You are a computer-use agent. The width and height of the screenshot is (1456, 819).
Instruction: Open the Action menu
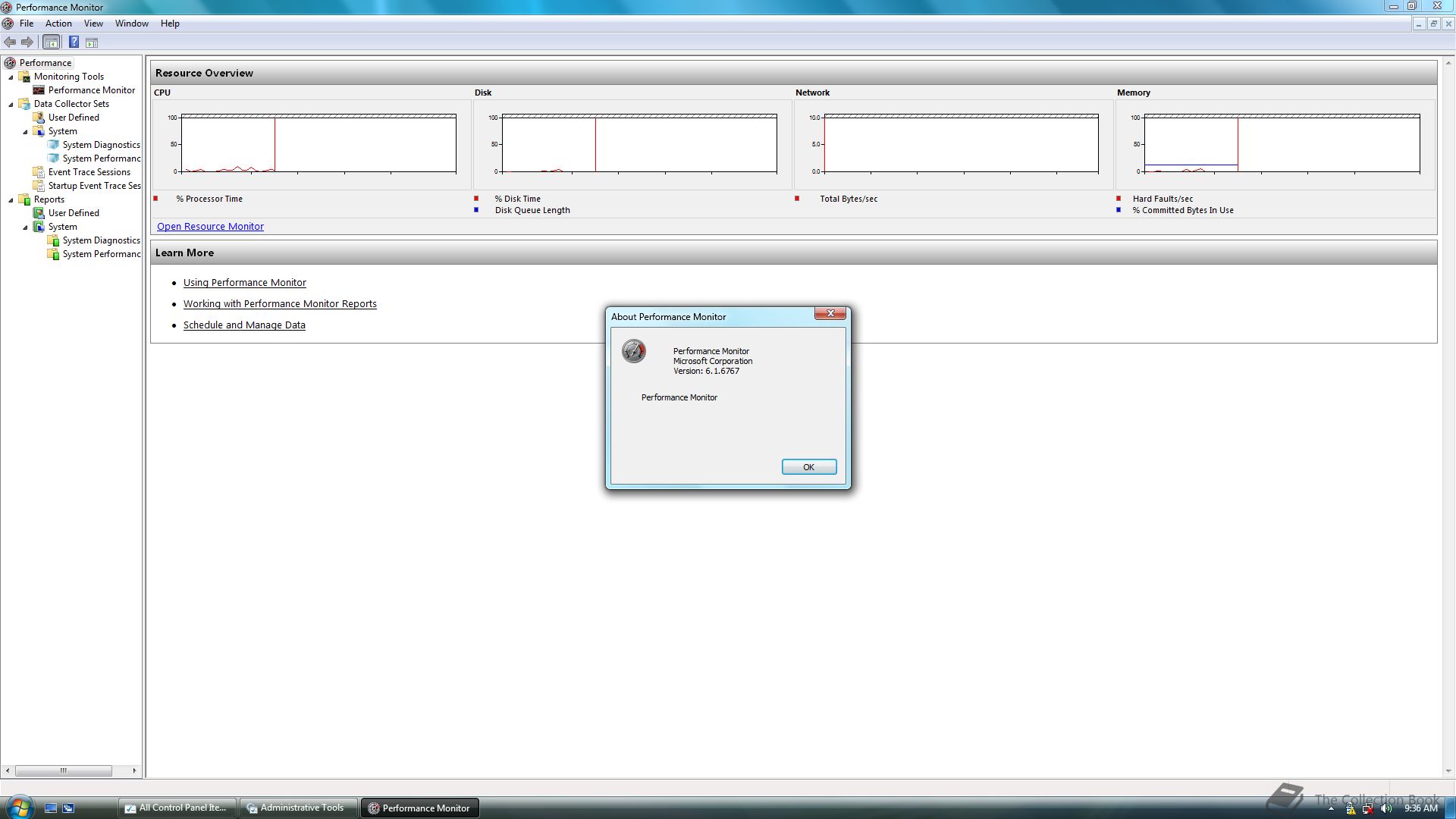click(58, 24)
